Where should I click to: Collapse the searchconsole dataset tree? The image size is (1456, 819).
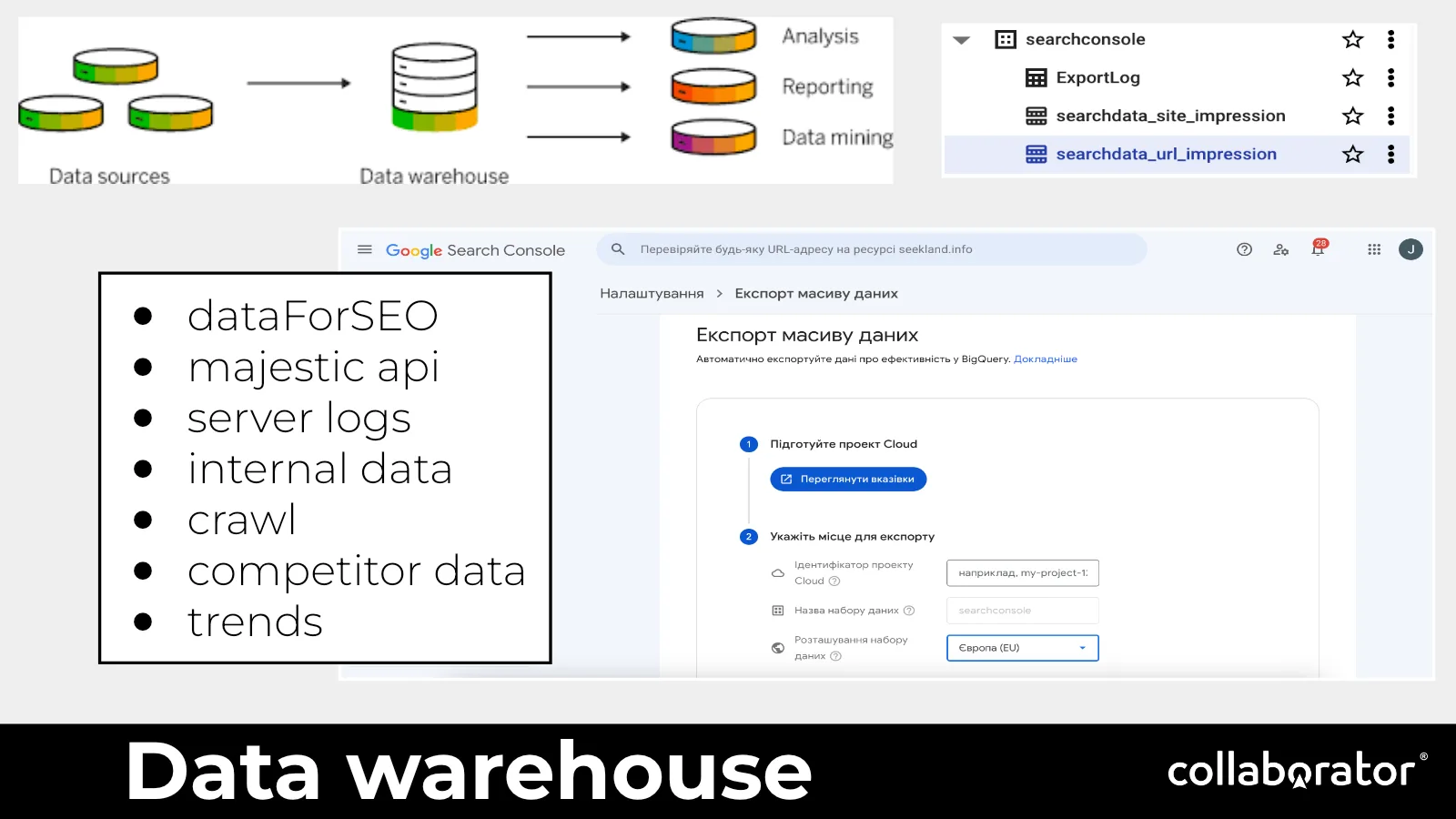(962, 40)
